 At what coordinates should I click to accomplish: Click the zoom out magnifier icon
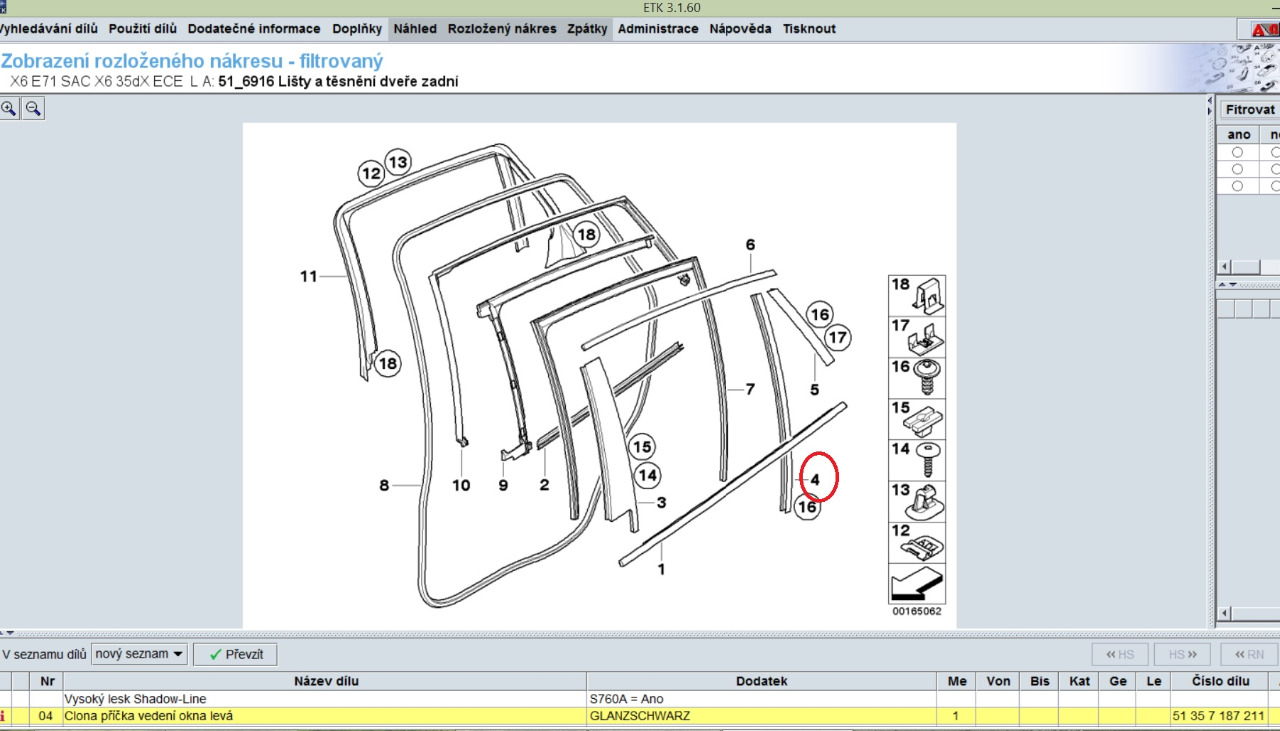[33, 108]
